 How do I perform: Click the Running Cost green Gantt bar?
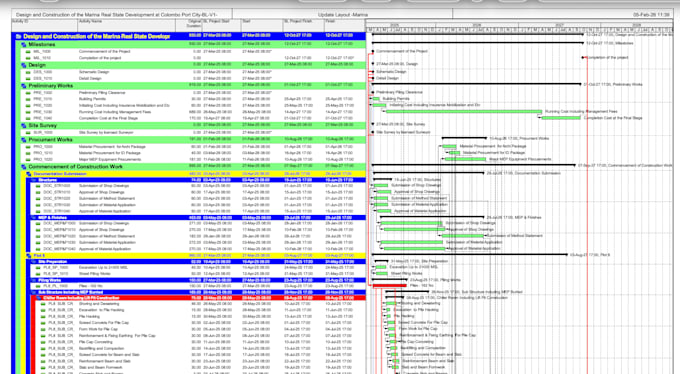464,112
